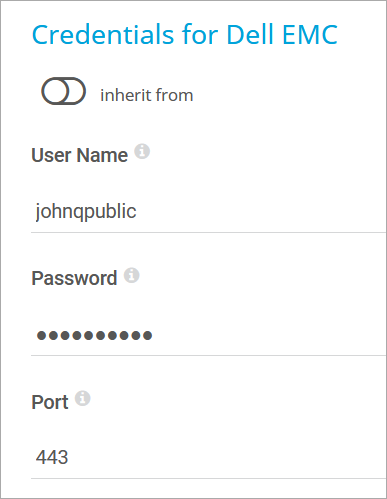
Task: Click the underline beneath the User Name field
Action: (209, 232)
